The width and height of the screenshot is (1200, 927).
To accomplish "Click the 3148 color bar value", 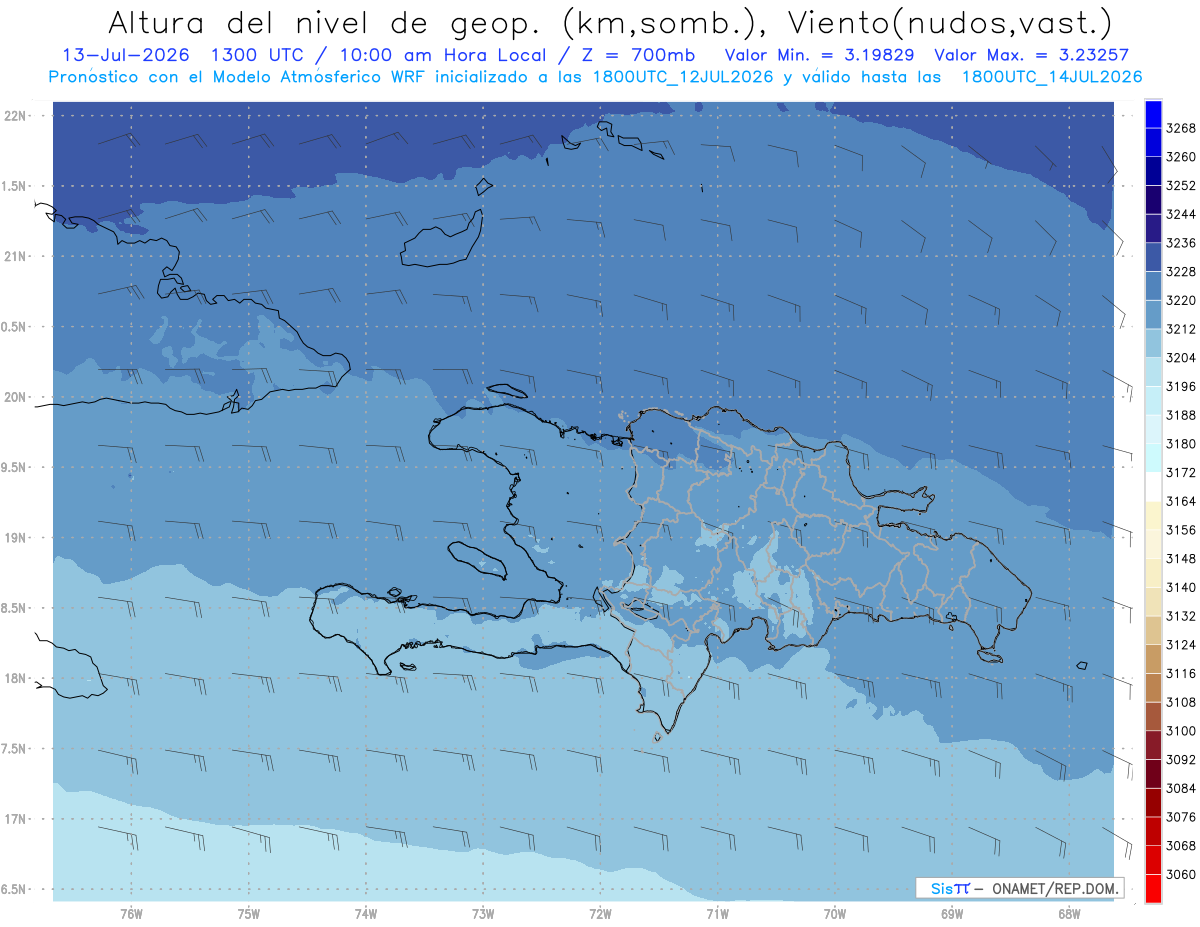I will [x=1181, y=559].
